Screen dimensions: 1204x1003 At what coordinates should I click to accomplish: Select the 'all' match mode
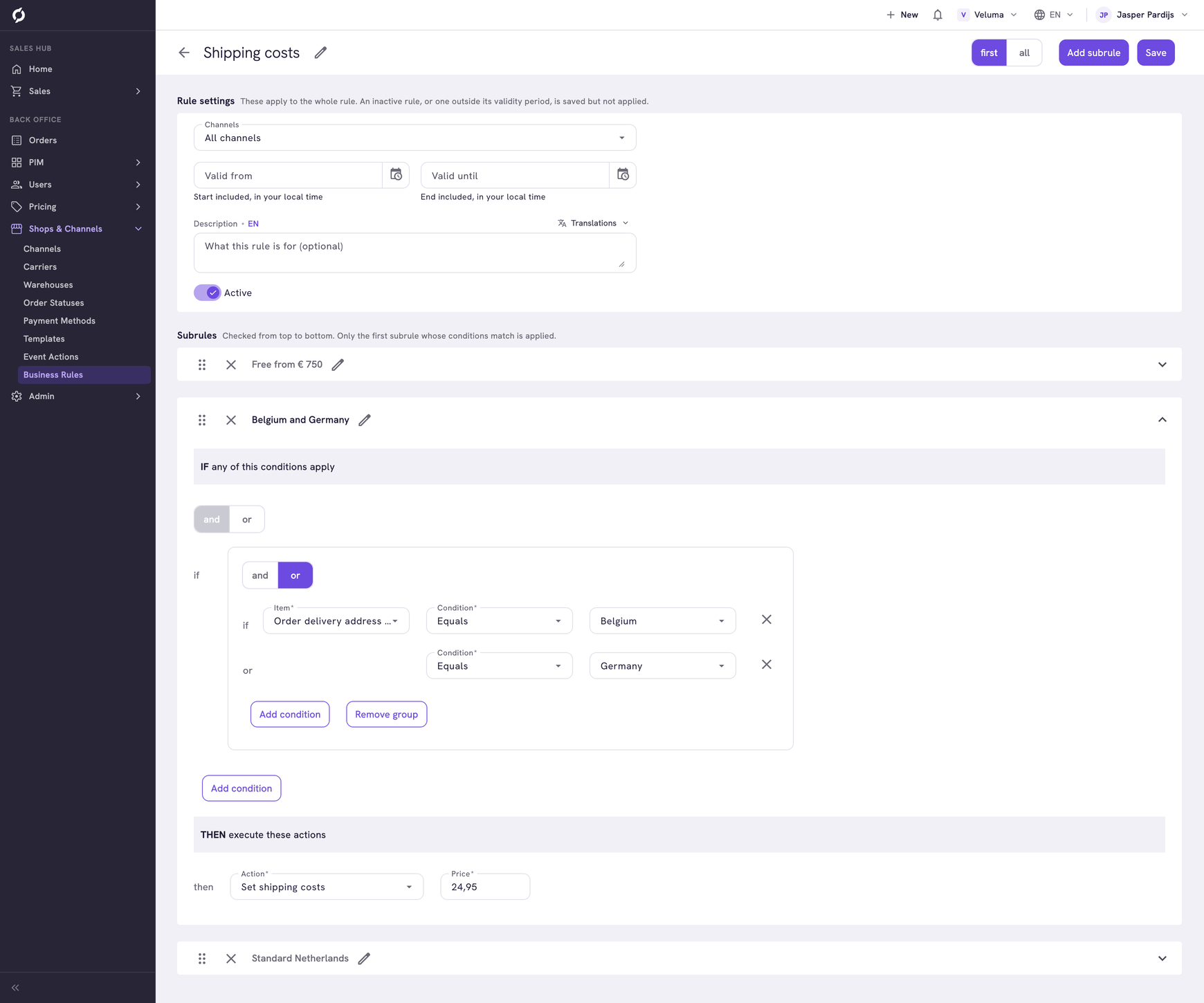click(x=1024, y=53)
